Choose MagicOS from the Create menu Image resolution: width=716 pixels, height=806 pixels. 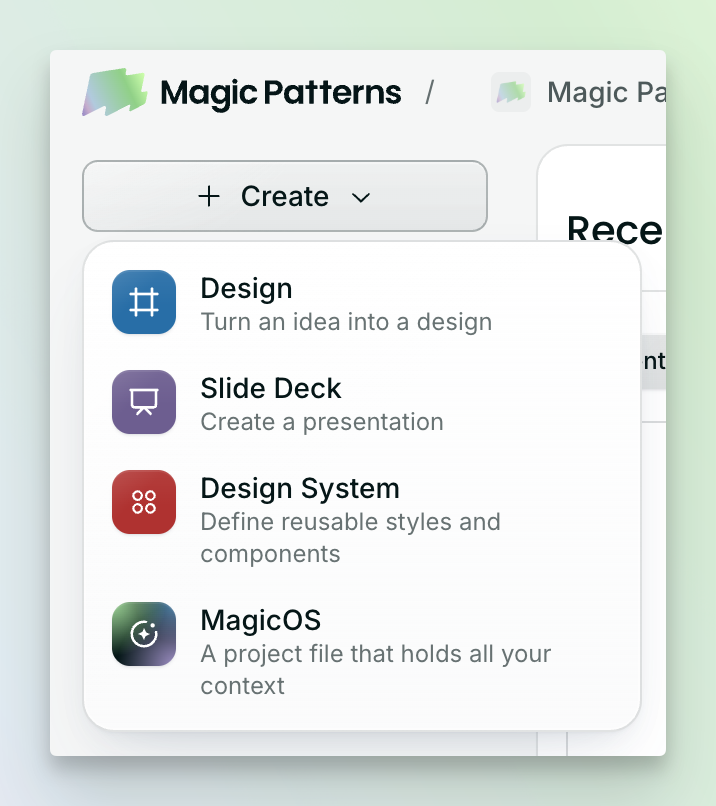[362, 652]
